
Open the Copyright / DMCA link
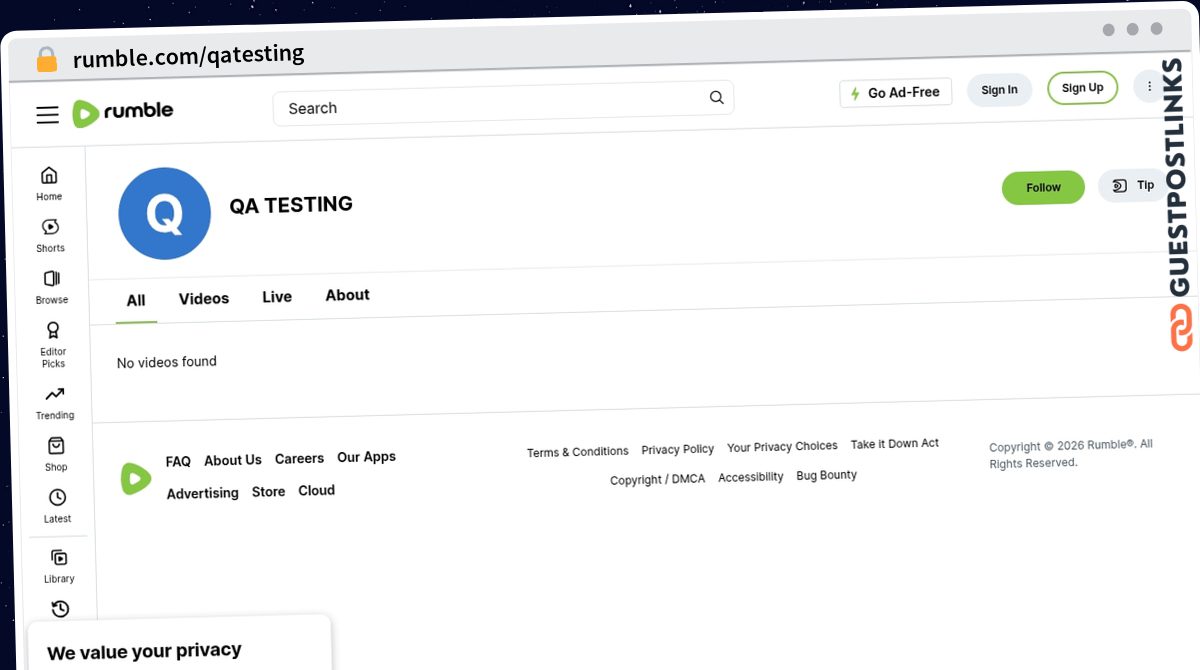(x=657, y=480)
